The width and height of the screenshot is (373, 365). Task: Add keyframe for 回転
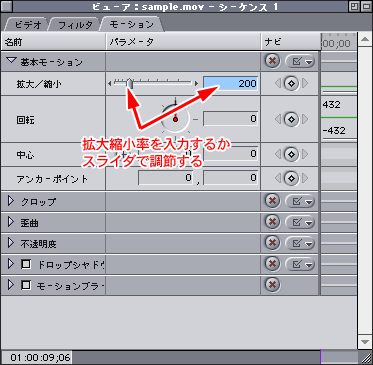(291, 119)
